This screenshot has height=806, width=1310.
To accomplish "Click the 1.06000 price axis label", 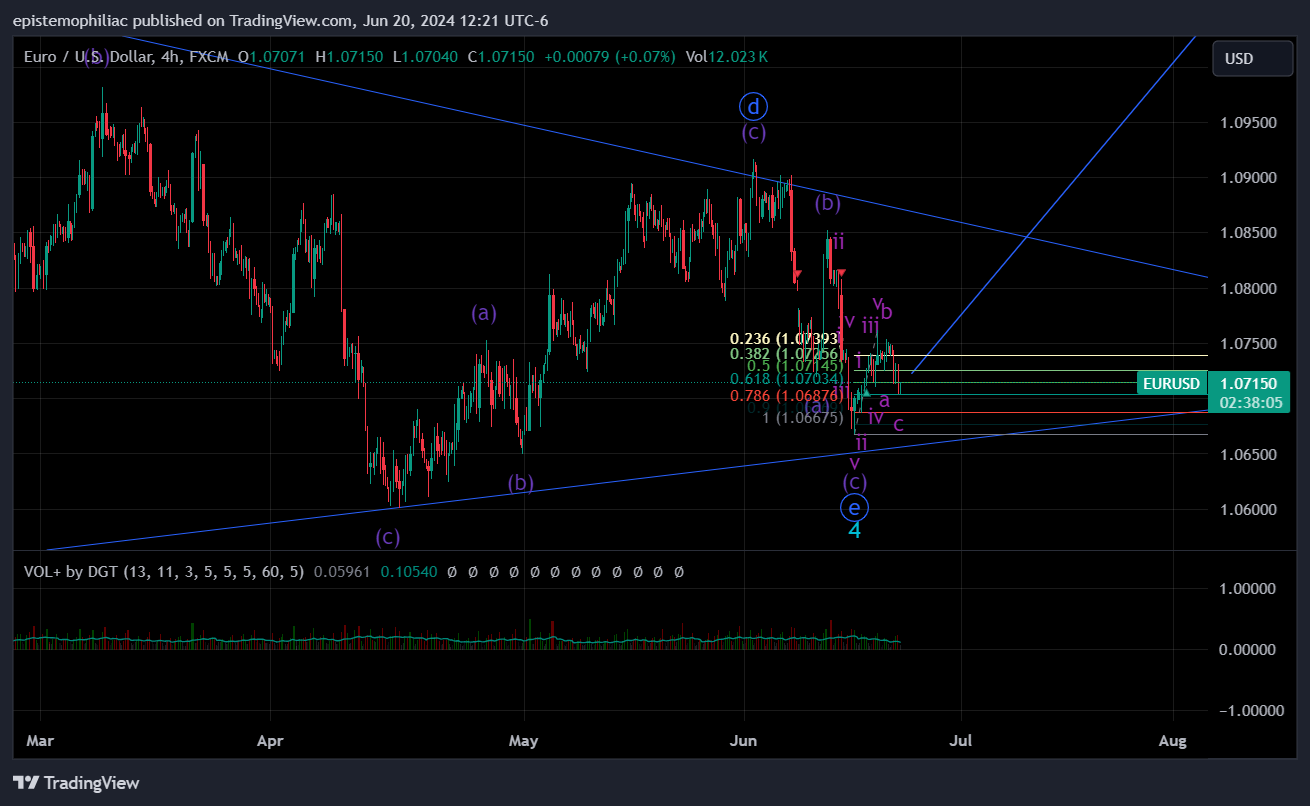I will tap(1249, 509).
